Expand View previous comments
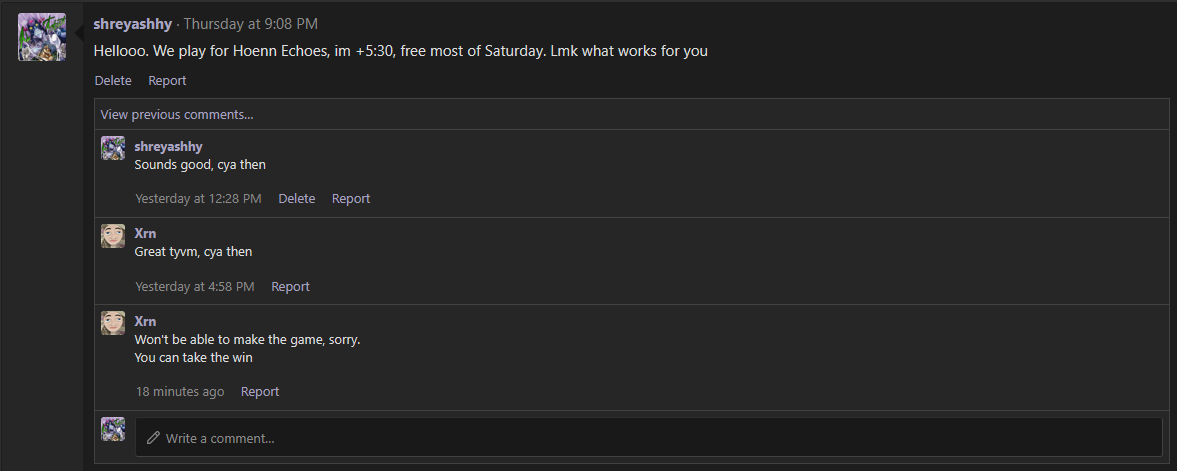Screen dimensions: 1177x471 tap(177, 114)
